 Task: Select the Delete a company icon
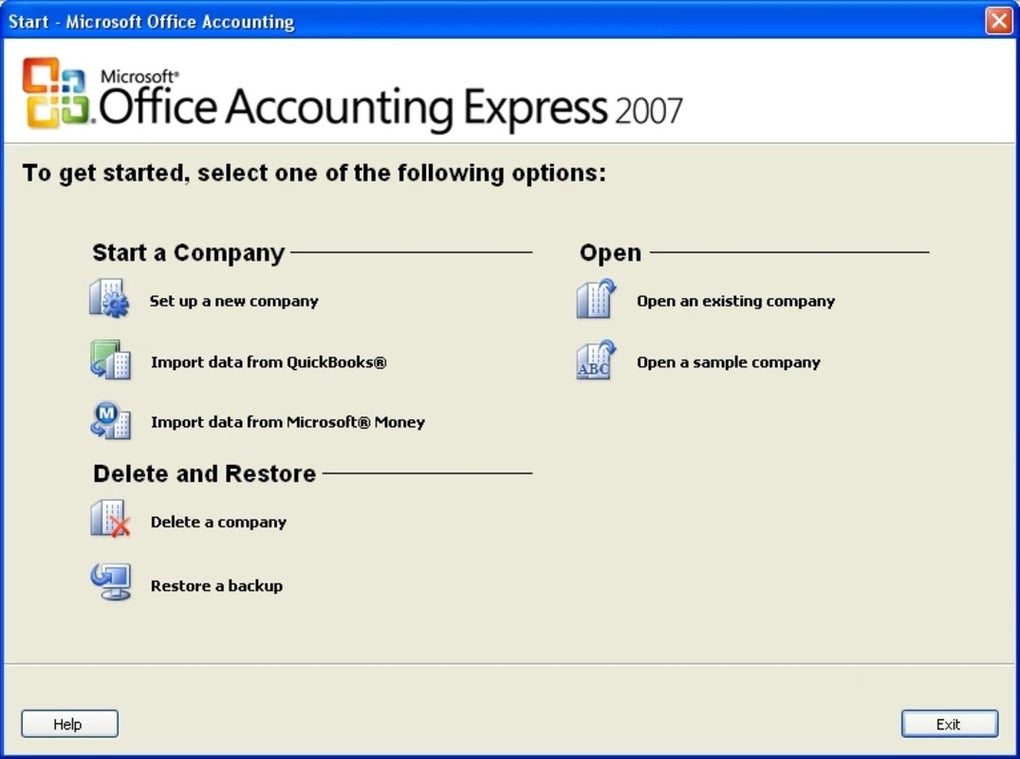tap(110, 519)
